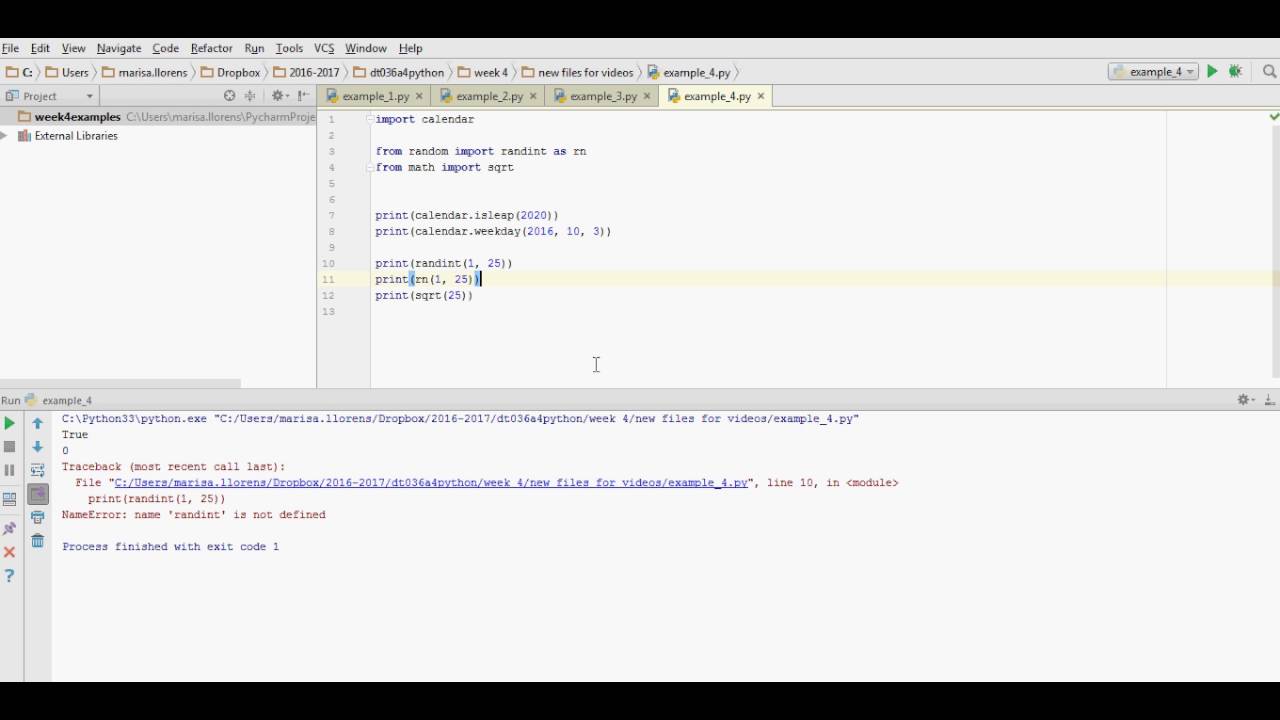Switch to example_1.py tab
Image resolution: width=1280 pixels, height=720 pixels.
pos(375,96)
